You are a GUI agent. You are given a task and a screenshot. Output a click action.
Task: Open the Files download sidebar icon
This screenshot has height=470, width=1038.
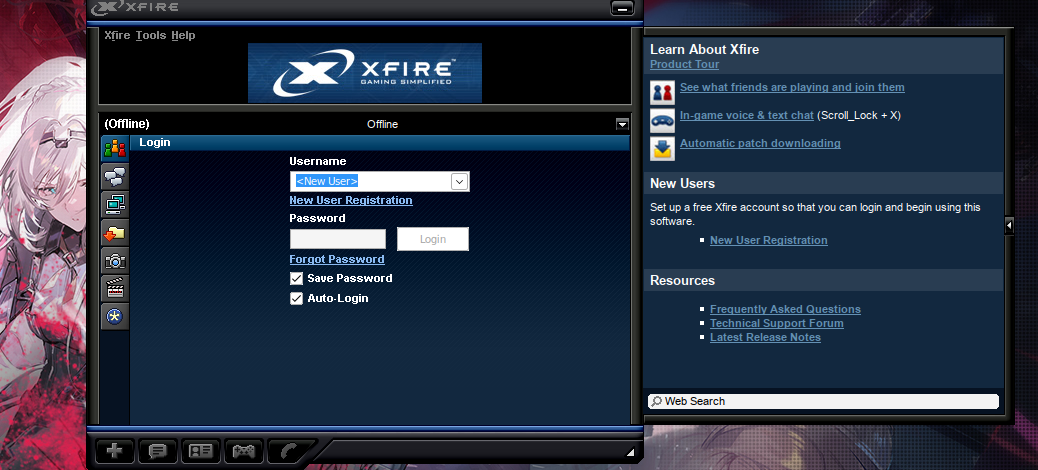pyautogui.click(x=115, y=233)
